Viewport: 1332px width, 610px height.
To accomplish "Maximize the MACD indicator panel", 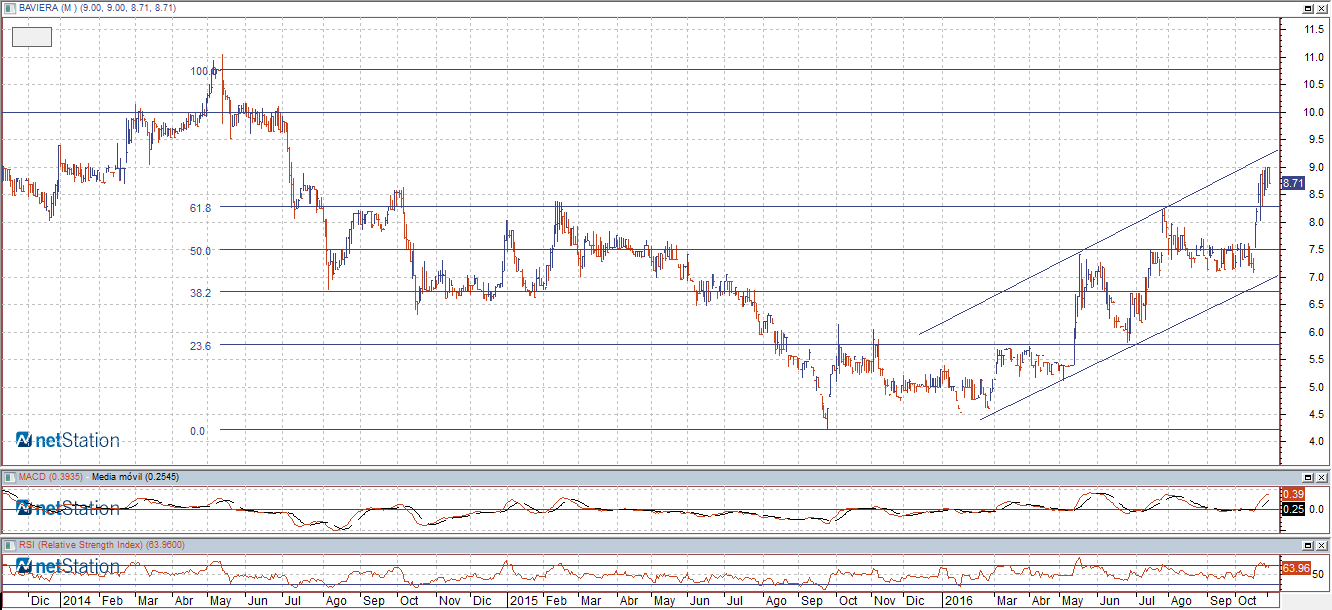I will point(1307,477).
